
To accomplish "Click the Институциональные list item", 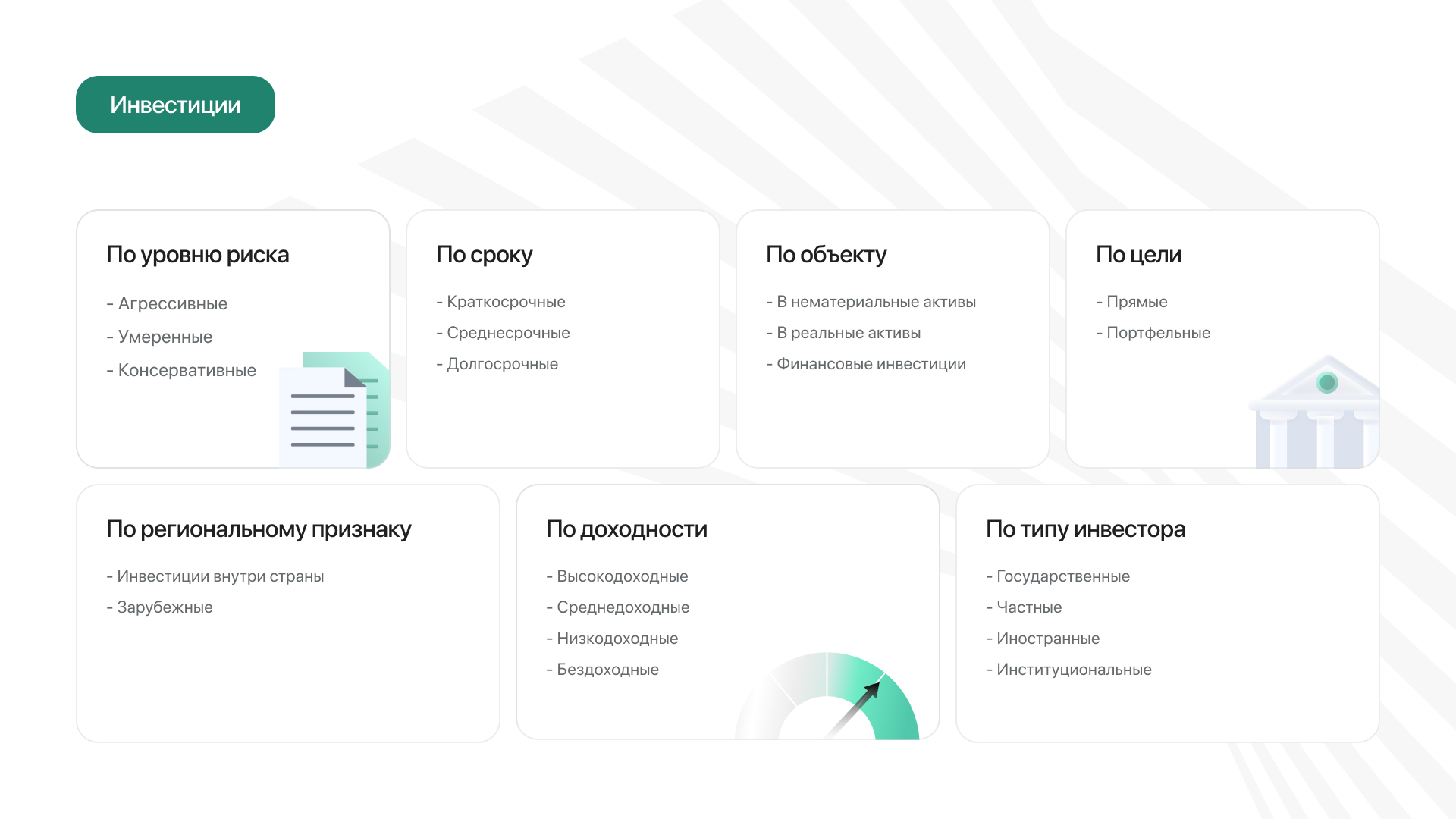I will pos(1068,670).
